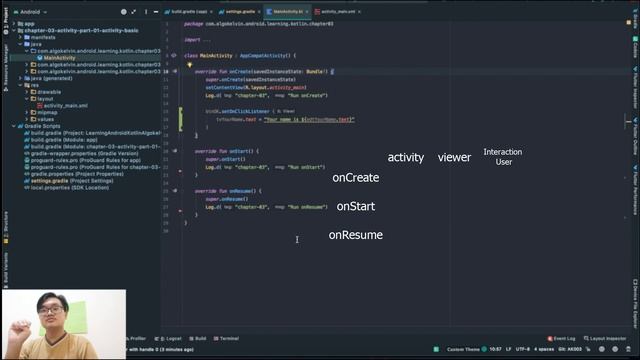Open the Project tool window side tab

coord(6,20)
